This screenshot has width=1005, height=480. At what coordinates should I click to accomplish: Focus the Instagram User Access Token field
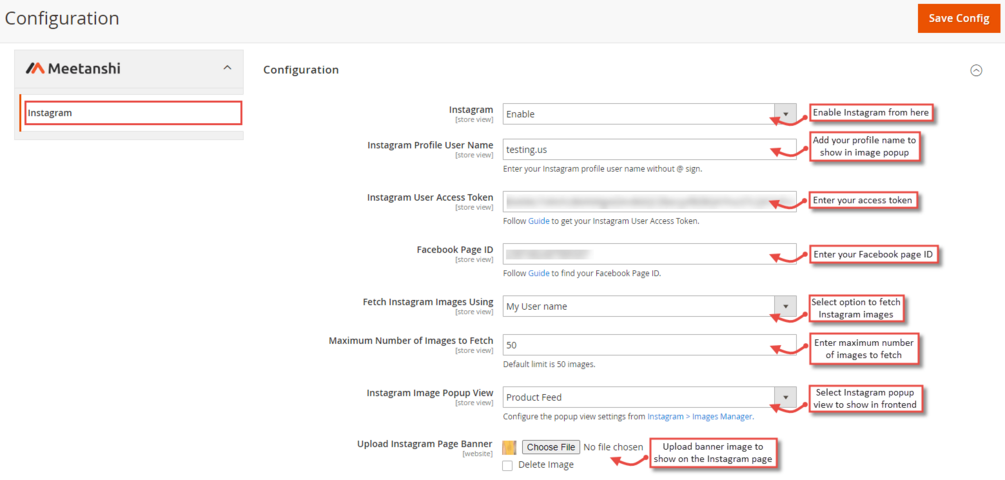(649, 201)
